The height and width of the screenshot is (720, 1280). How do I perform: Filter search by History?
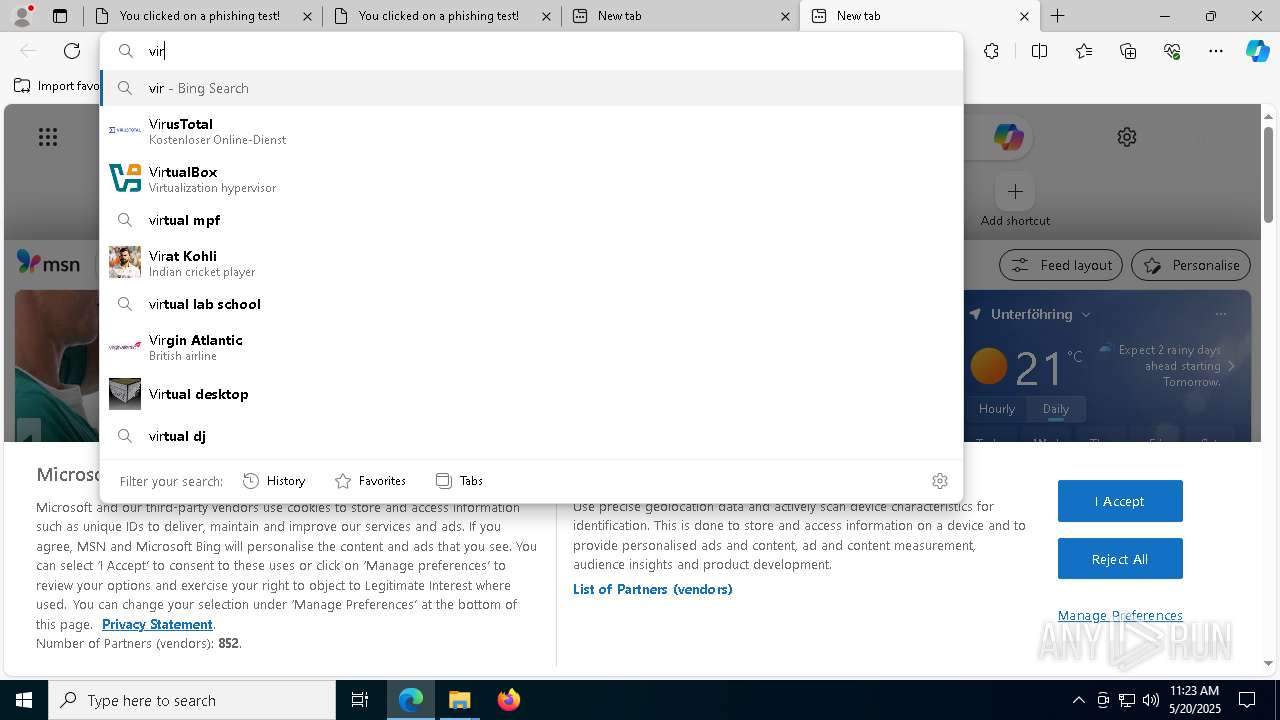click(x=275, y=481)
